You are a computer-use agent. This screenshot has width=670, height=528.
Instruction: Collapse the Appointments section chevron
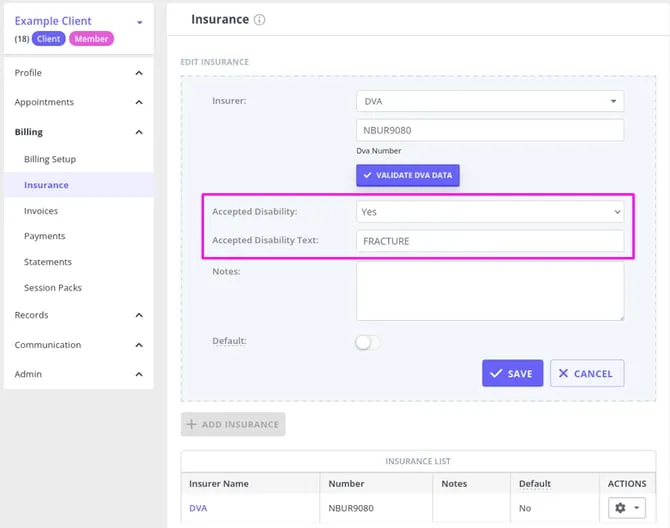pyautogui.click(x=139, y=102)
